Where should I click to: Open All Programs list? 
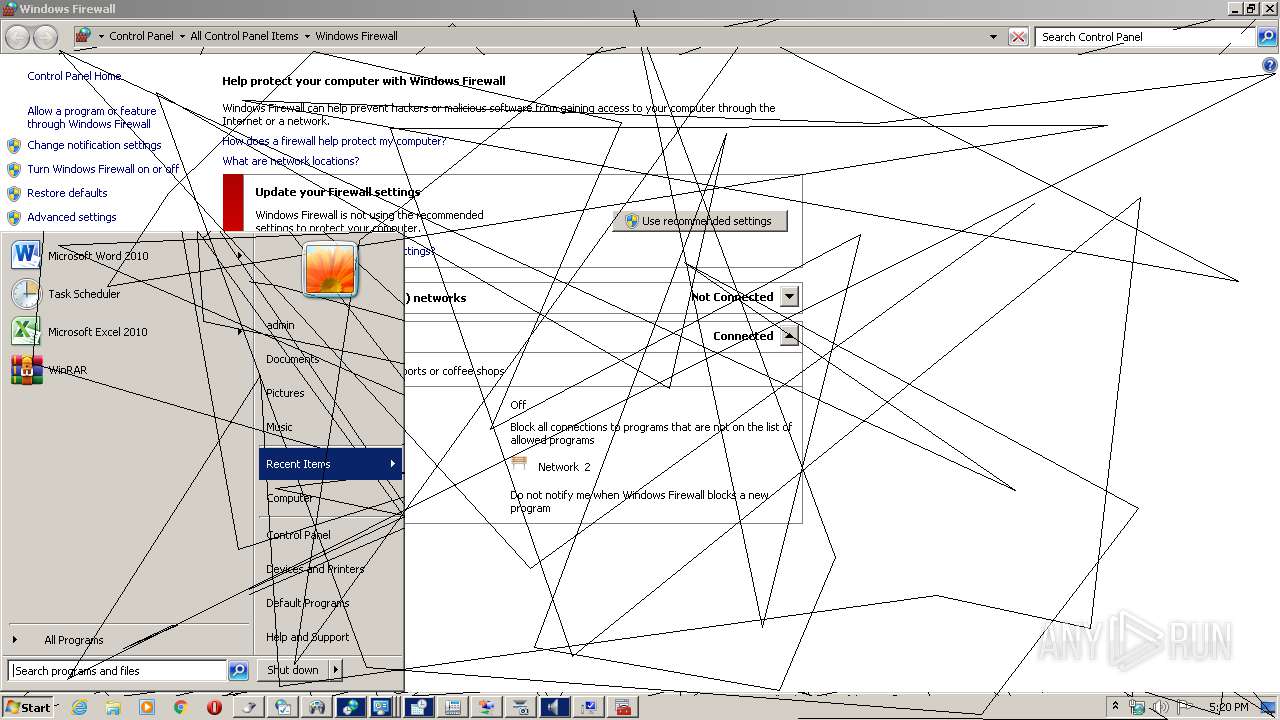pos(73,640)
